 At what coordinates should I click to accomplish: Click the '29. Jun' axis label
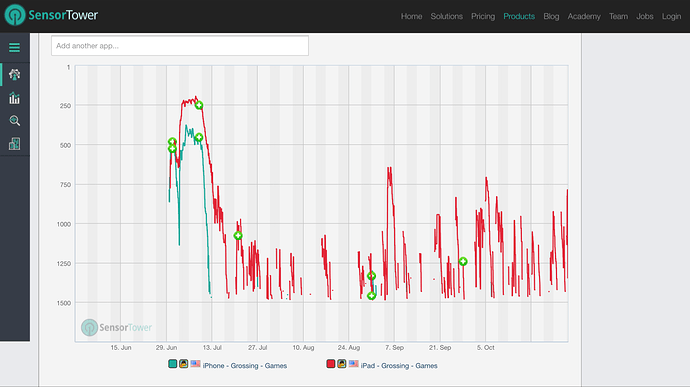coord(166,348)
